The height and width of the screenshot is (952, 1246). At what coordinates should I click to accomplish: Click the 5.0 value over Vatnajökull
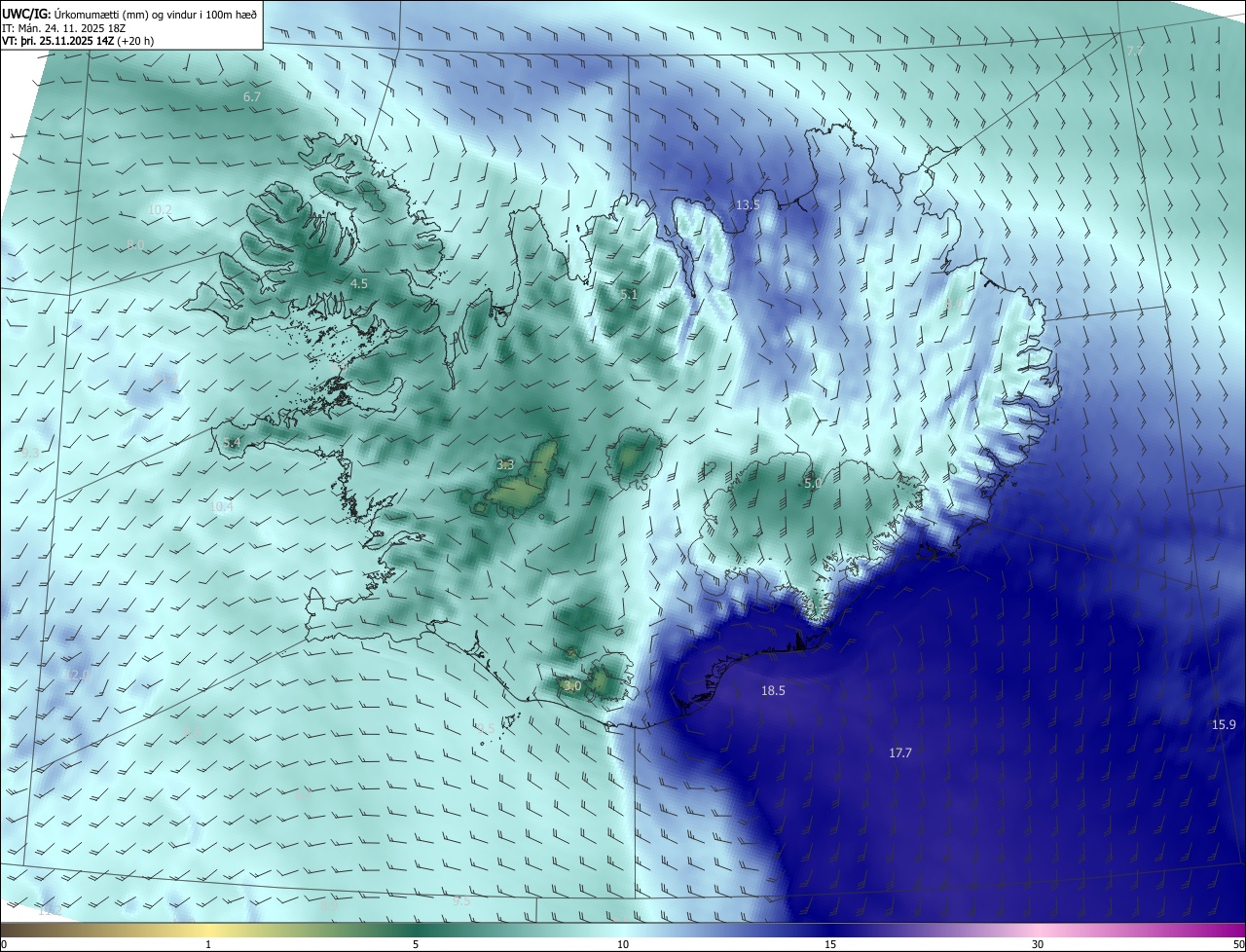[813, 483]
